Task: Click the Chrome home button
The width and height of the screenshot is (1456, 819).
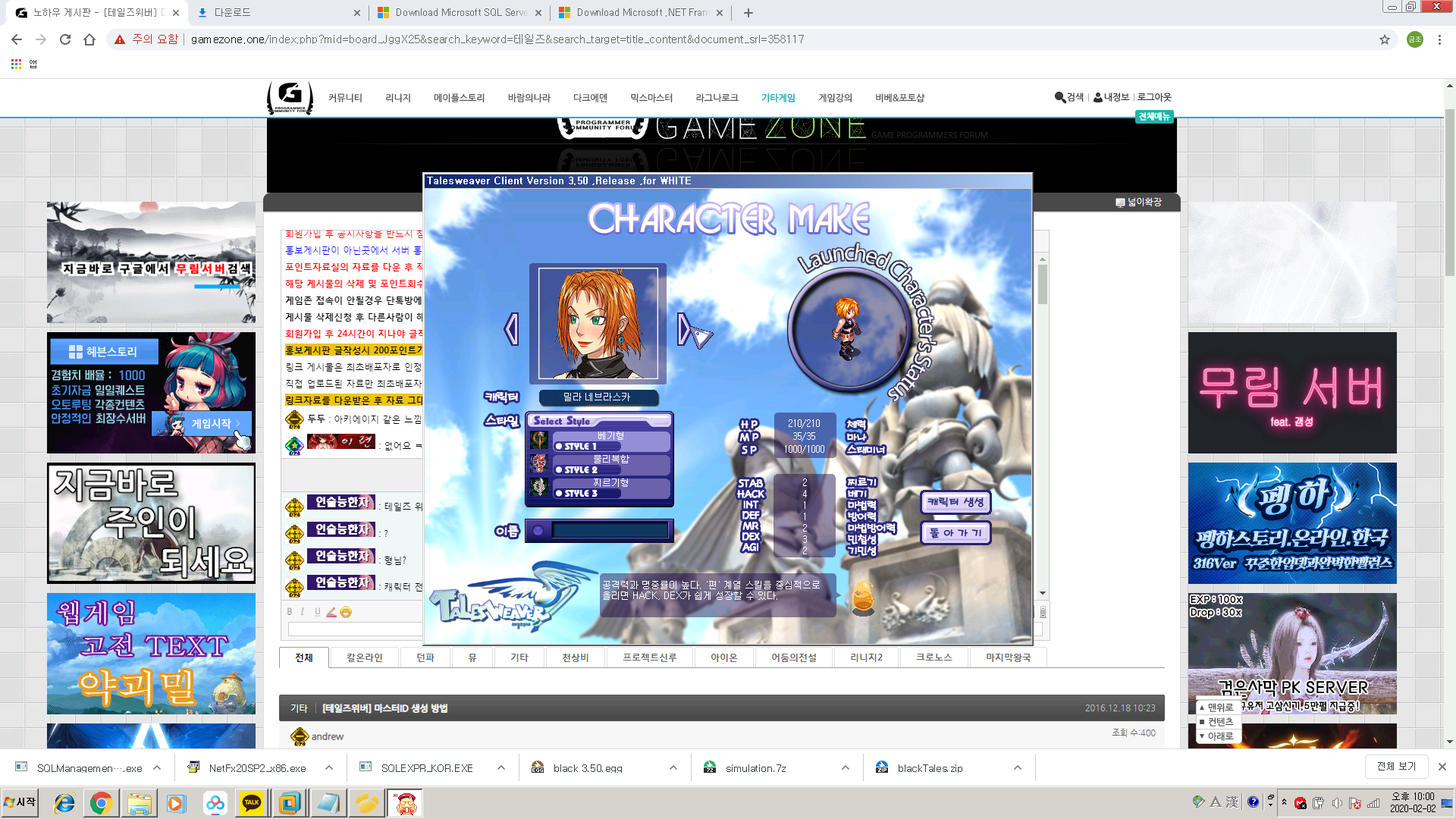Action: pos(89,39)
